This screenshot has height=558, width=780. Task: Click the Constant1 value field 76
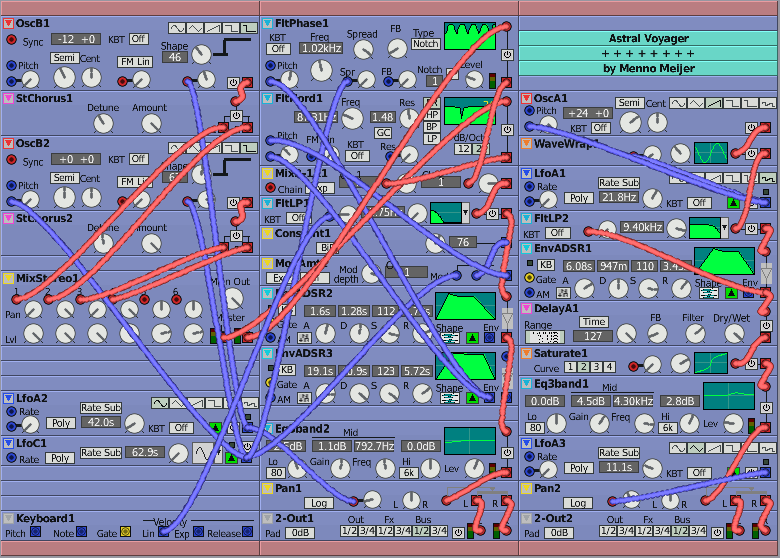pyautogui.click(x=463, y=242)
